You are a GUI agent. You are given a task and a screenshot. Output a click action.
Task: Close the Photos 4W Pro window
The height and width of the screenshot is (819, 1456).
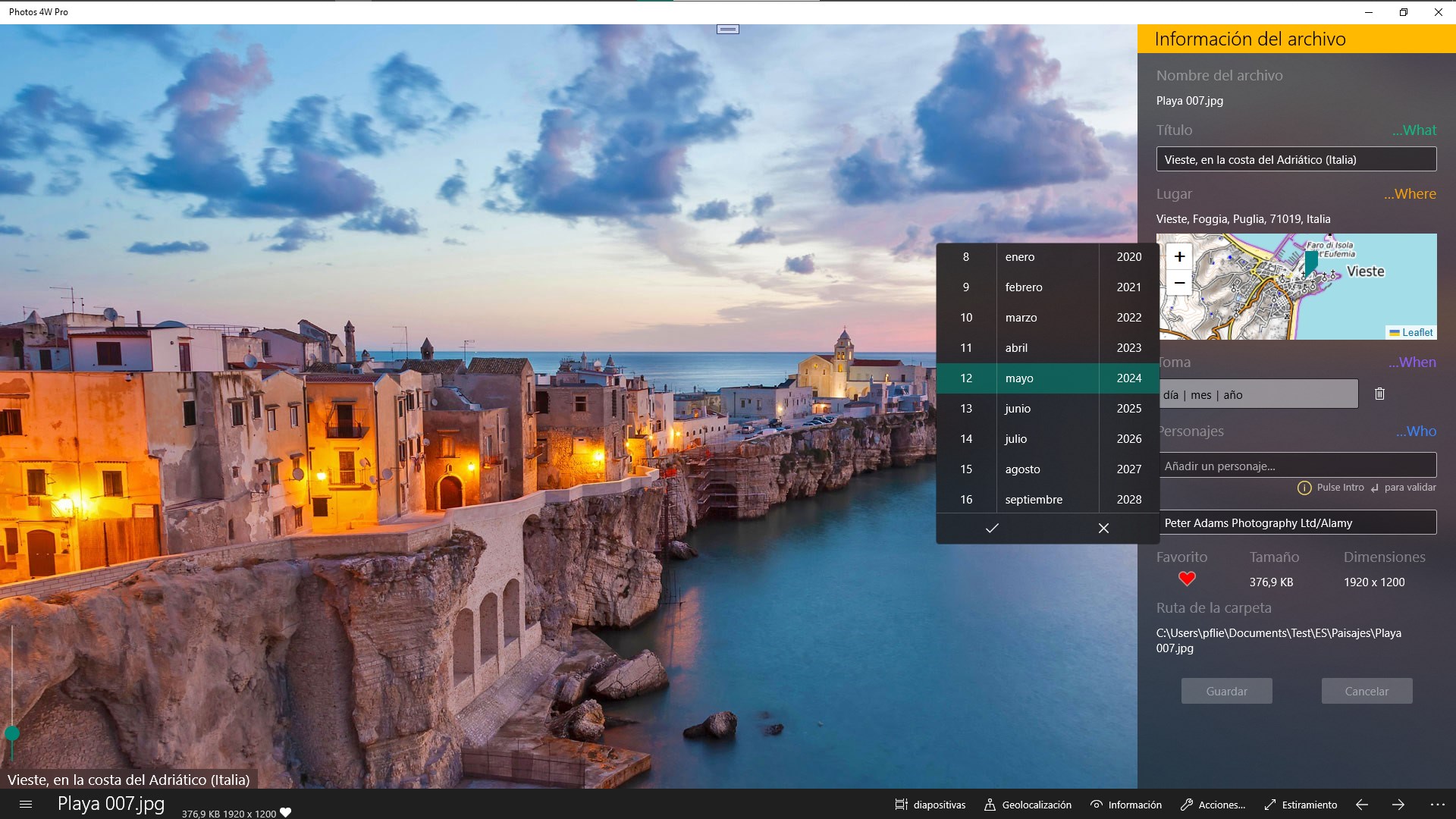(x=1439, y=12)
